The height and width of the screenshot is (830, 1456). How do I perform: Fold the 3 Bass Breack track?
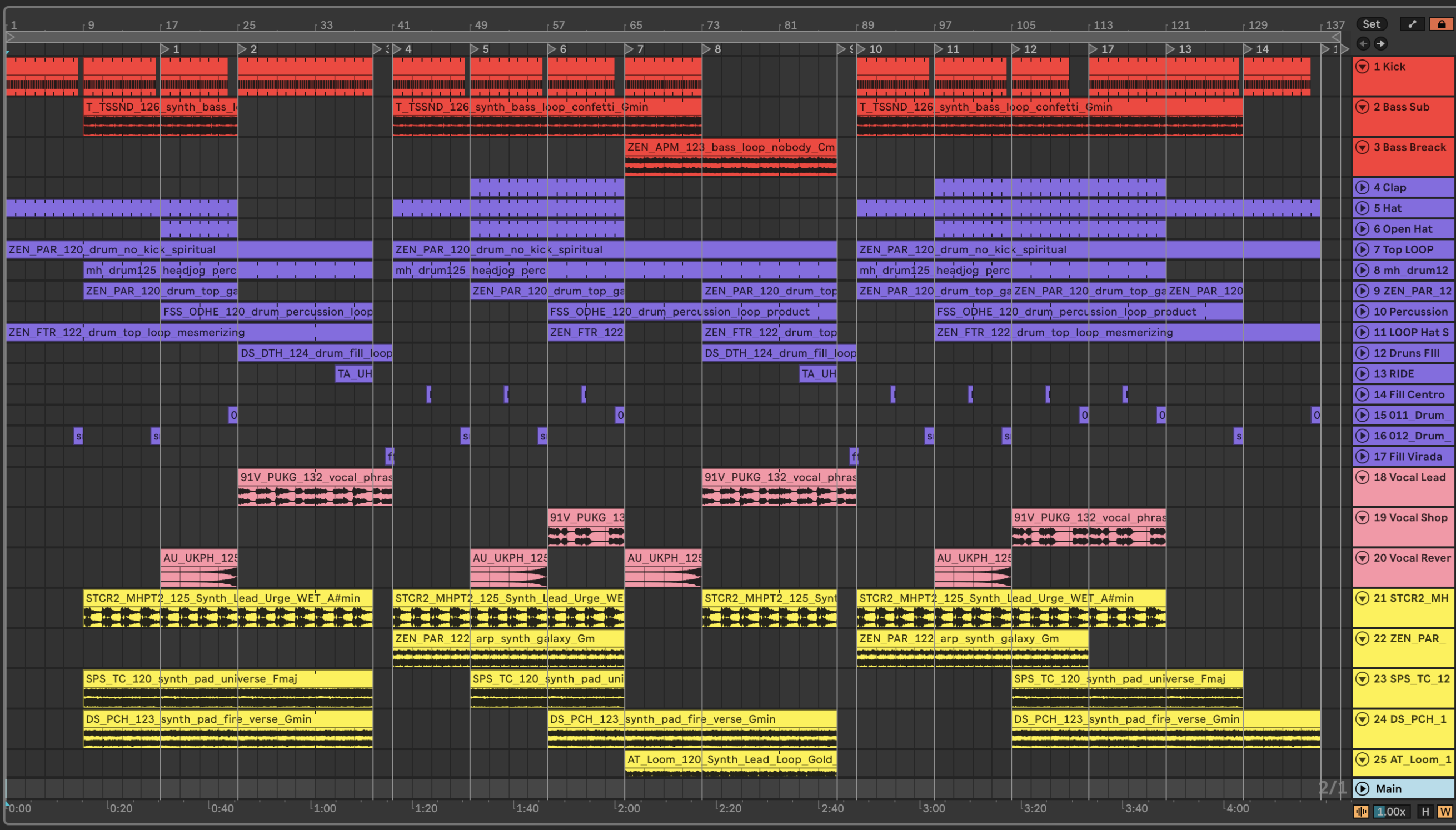tap(1362, 147)
